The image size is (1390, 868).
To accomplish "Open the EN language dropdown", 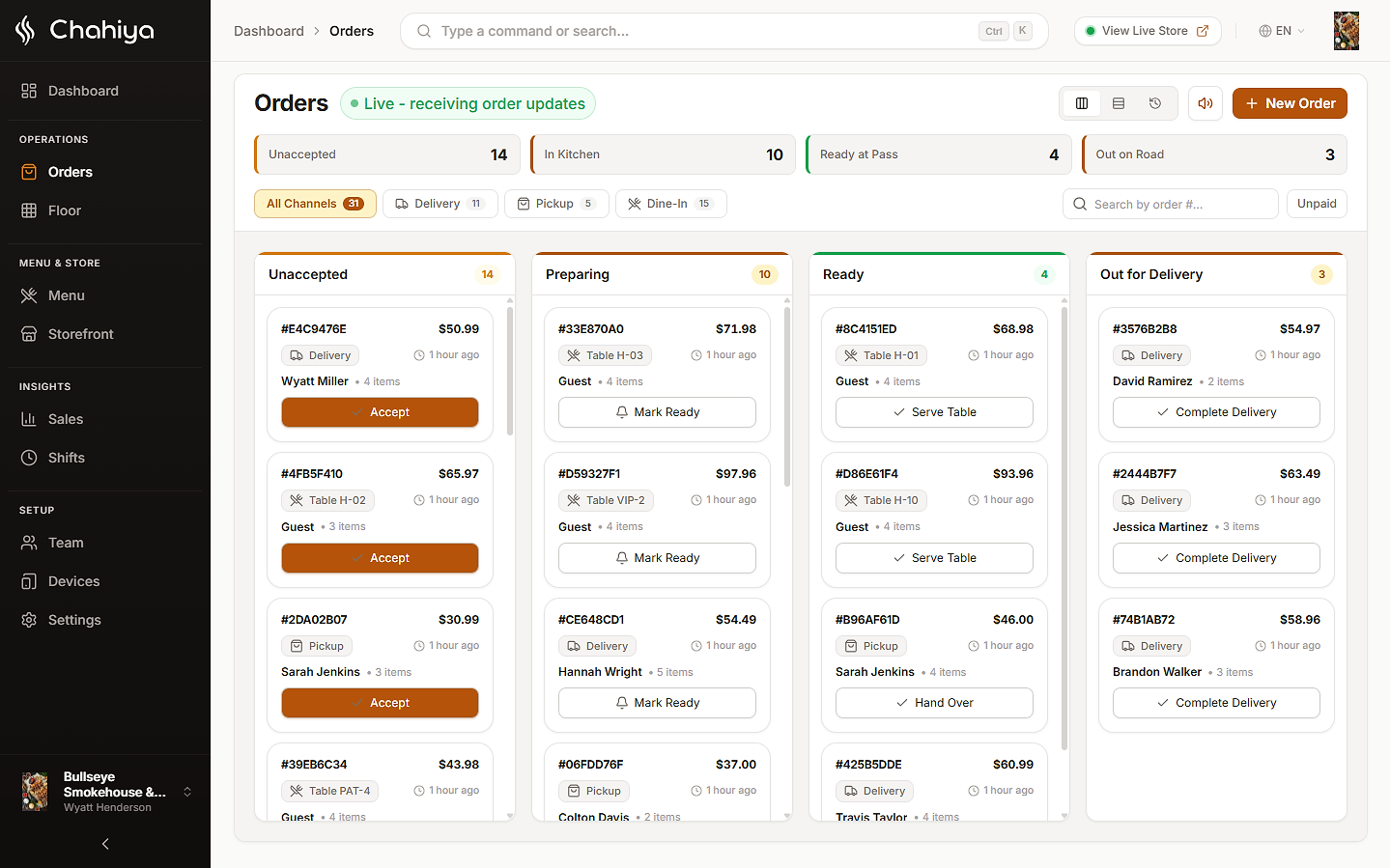I will click(1282, 31).
